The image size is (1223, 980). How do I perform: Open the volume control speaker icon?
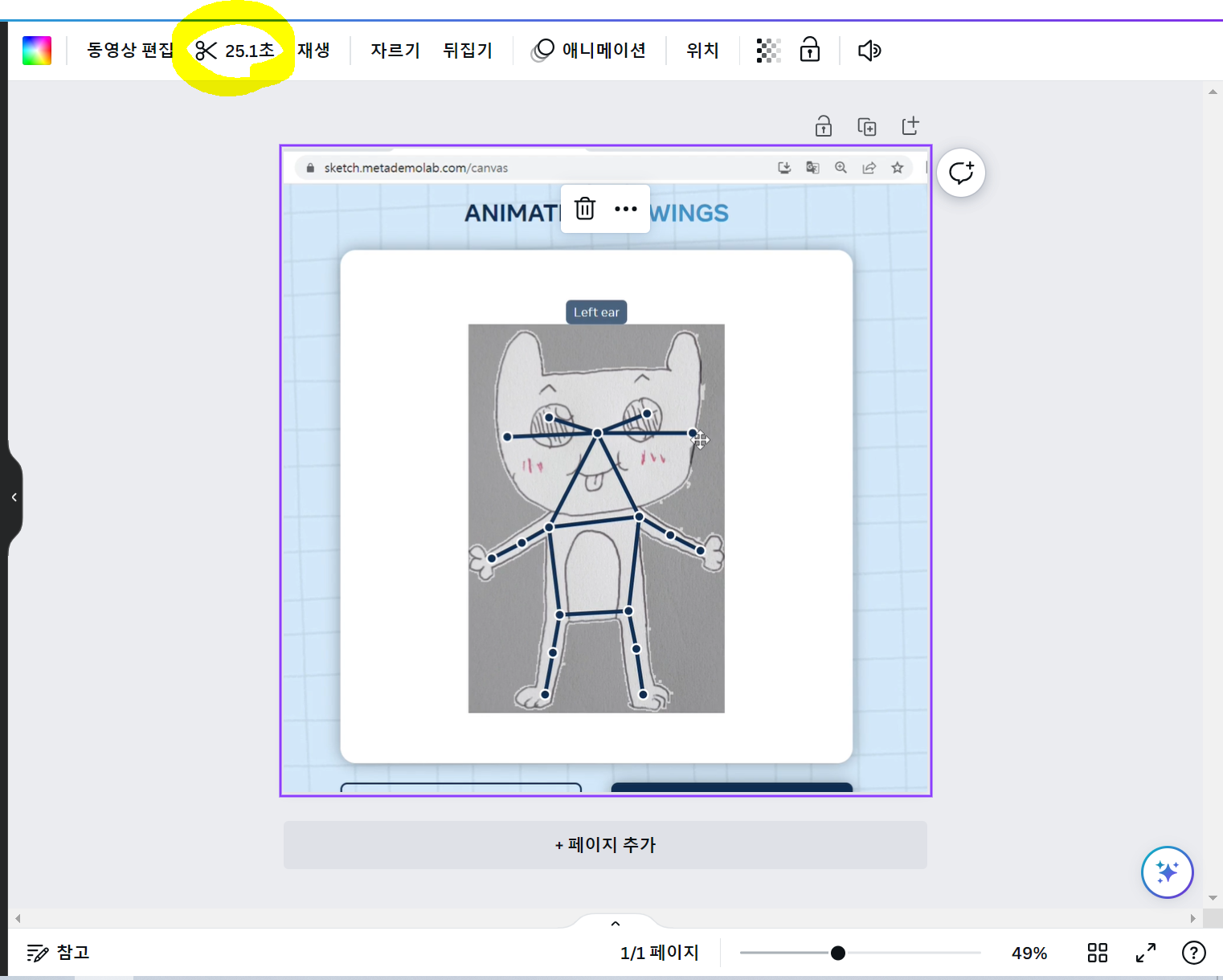pos(869,50)
